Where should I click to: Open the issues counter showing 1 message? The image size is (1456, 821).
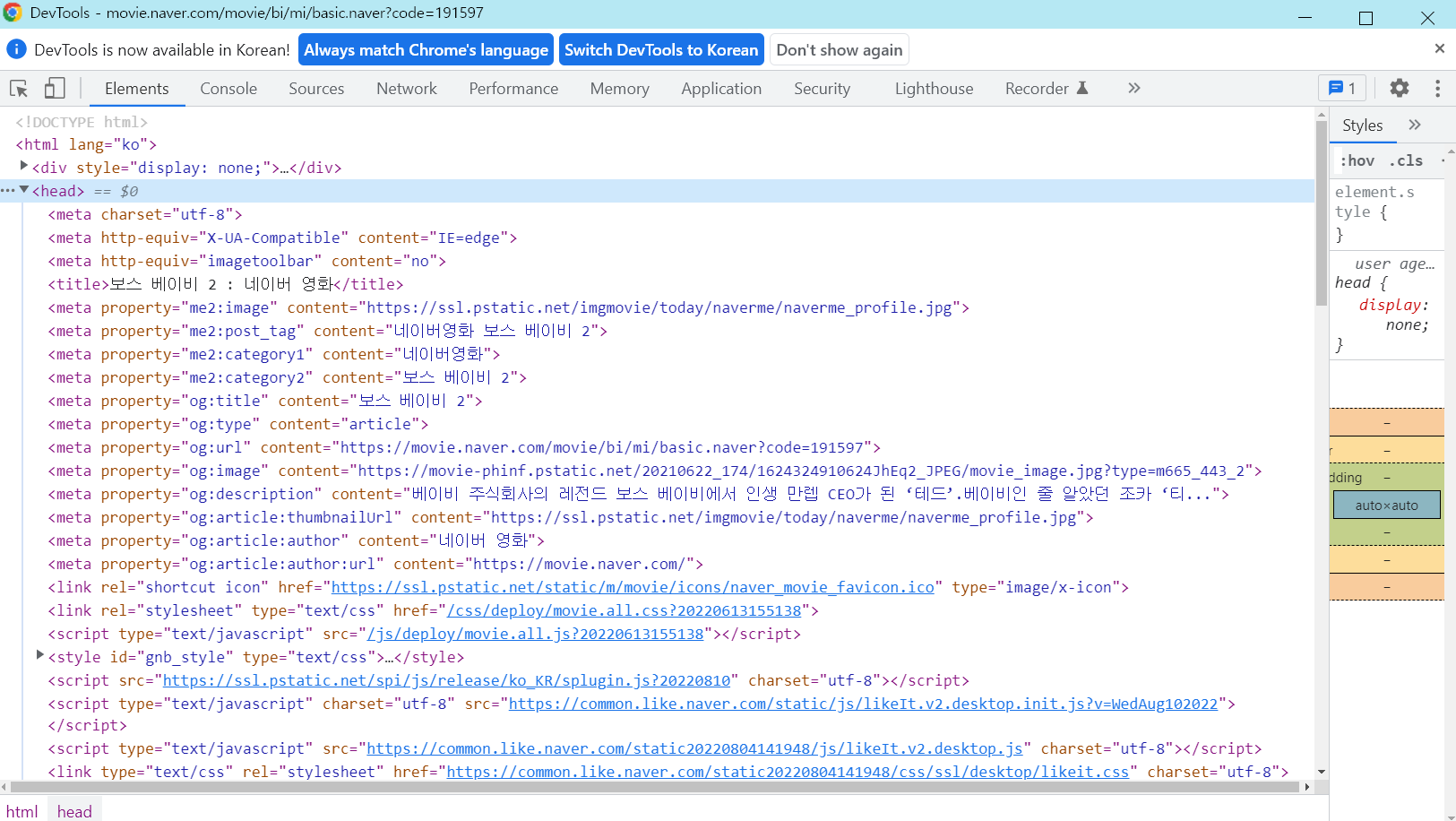[1342, 88]
